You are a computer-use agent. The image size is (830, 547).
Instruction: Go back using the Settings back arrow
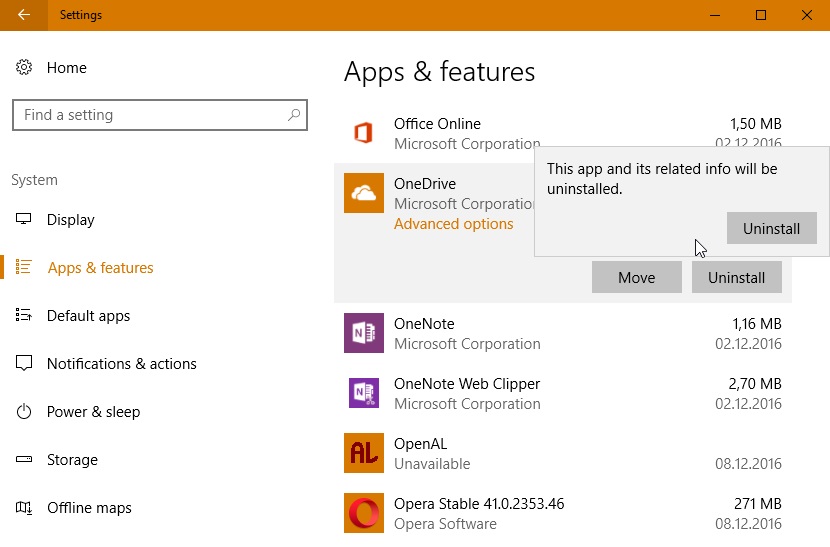[x=24, y=15]
